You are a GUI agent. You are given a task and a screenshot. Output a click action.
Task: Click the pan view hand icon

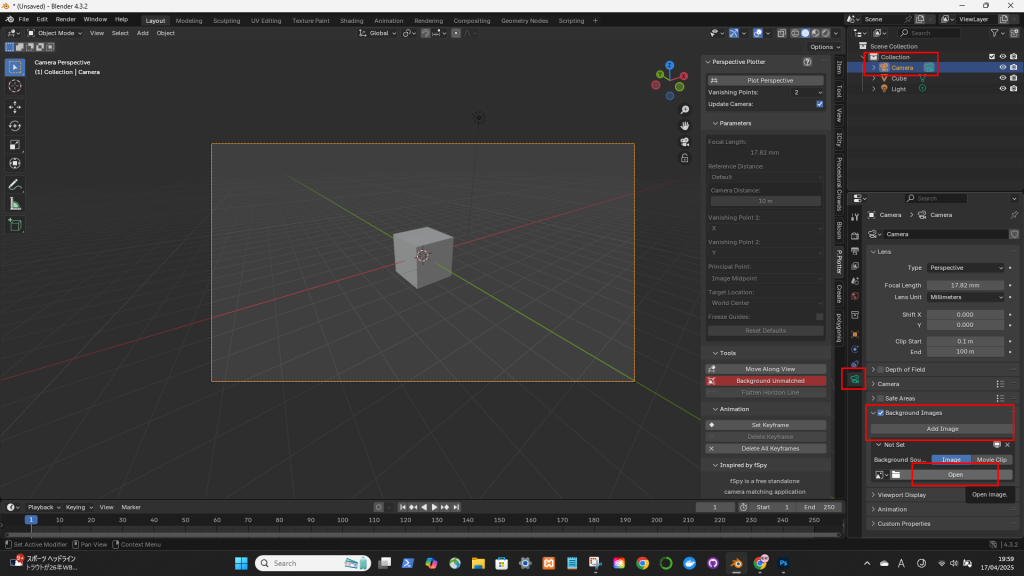[x=684, y=126]
